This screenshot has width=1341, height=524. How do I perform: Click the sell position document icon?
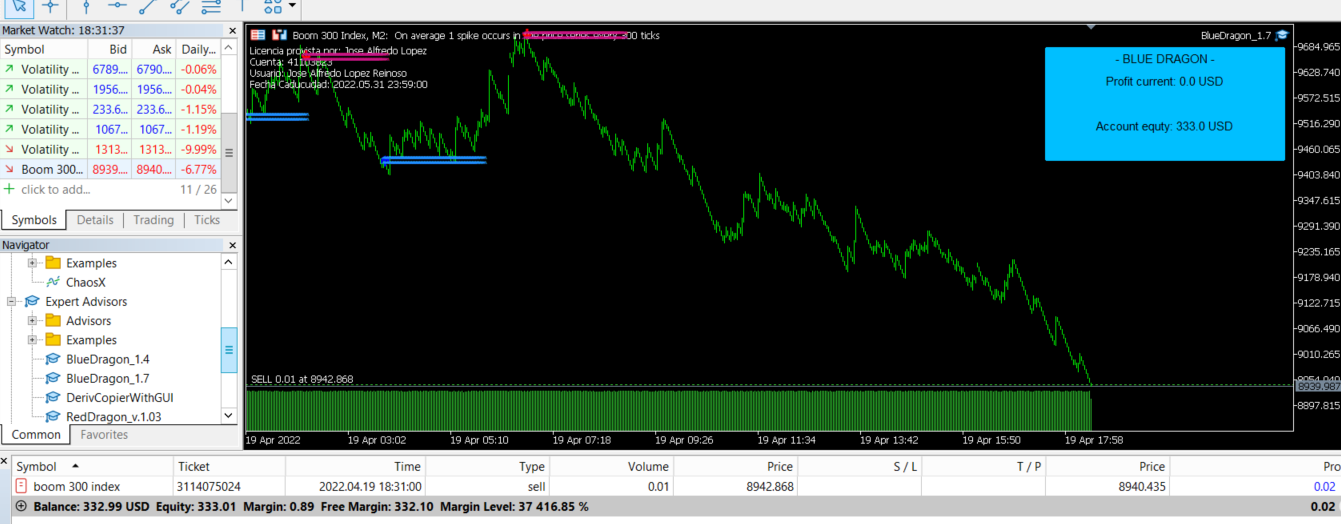21,486
